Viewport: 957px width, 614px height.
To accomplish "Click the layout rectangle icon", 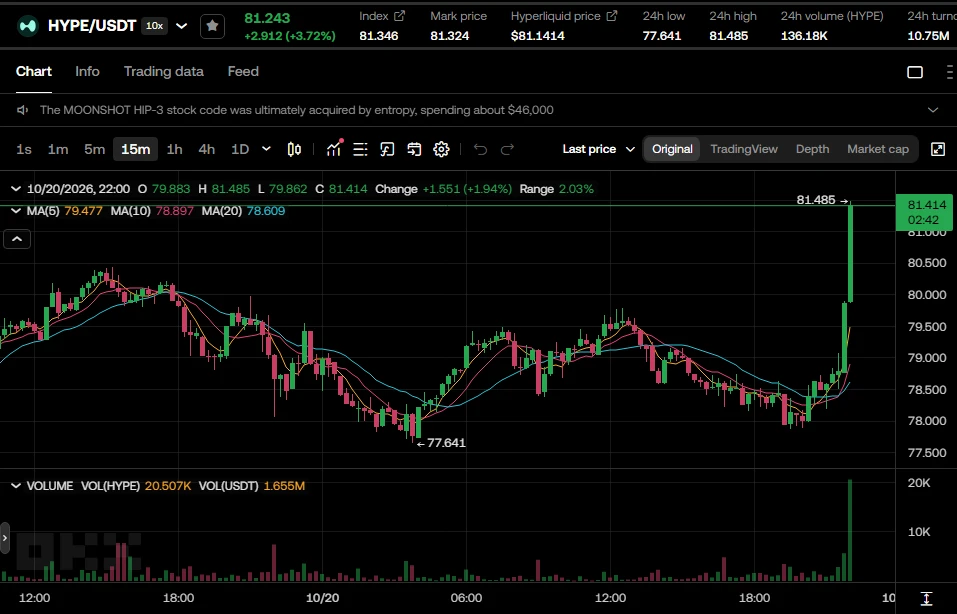I will pos(915,72).
